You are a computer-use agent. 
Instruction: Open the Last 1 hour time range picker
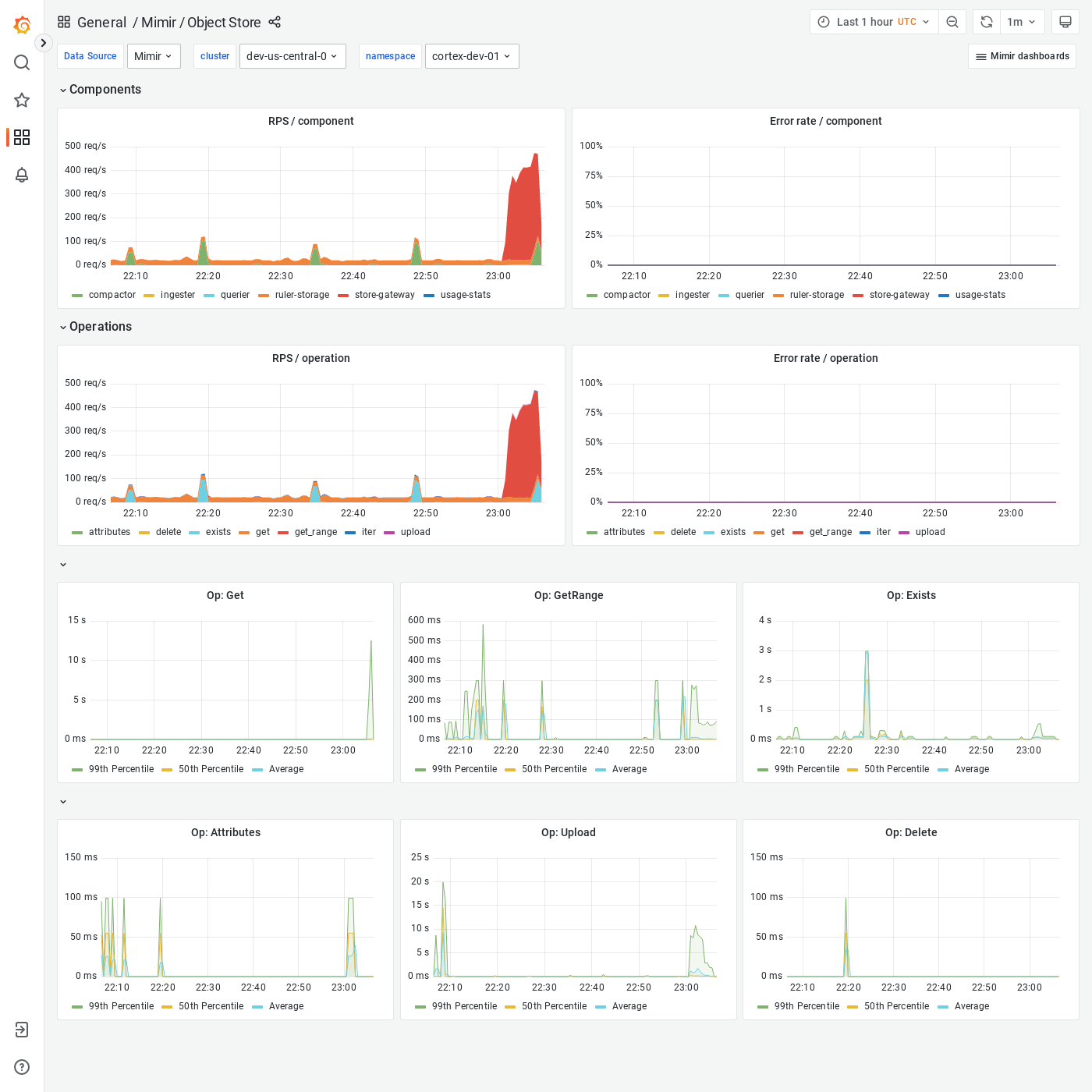click(x=873, y=21)
